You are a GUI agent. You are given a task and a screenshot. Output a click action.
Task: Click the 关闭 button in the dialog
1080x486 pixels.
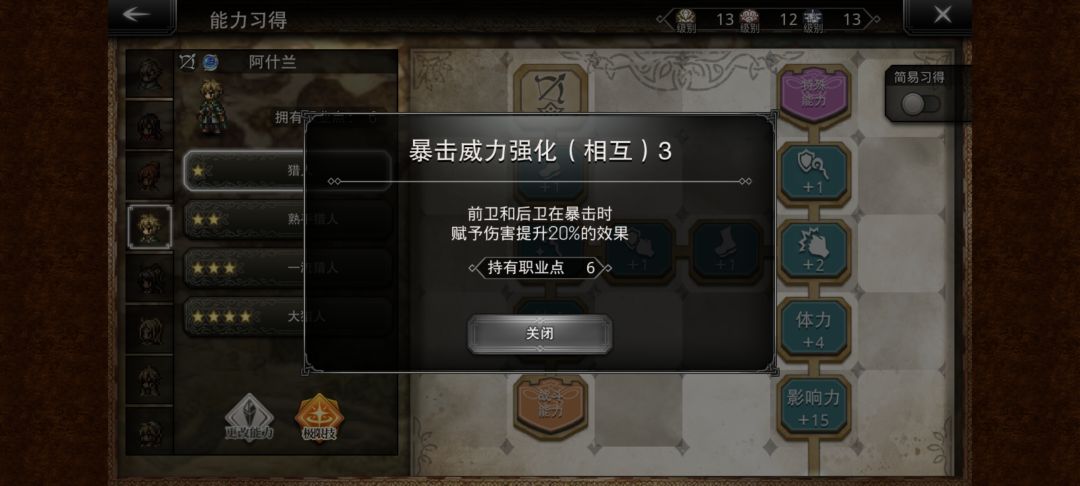point(539,334)
